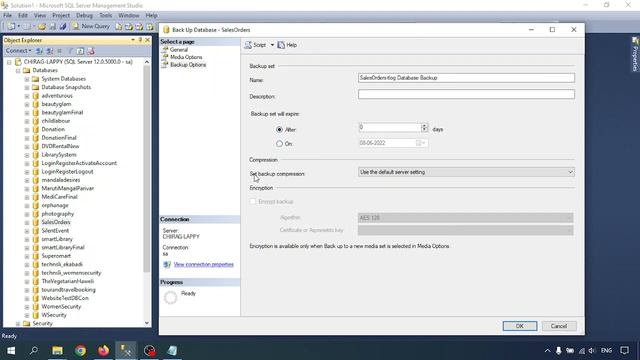This screenshot has height=360, width=640.
Task: Open the Certificate or Asymmetric key dropdown
Action: pyautogui.click(x=466, y=230)
